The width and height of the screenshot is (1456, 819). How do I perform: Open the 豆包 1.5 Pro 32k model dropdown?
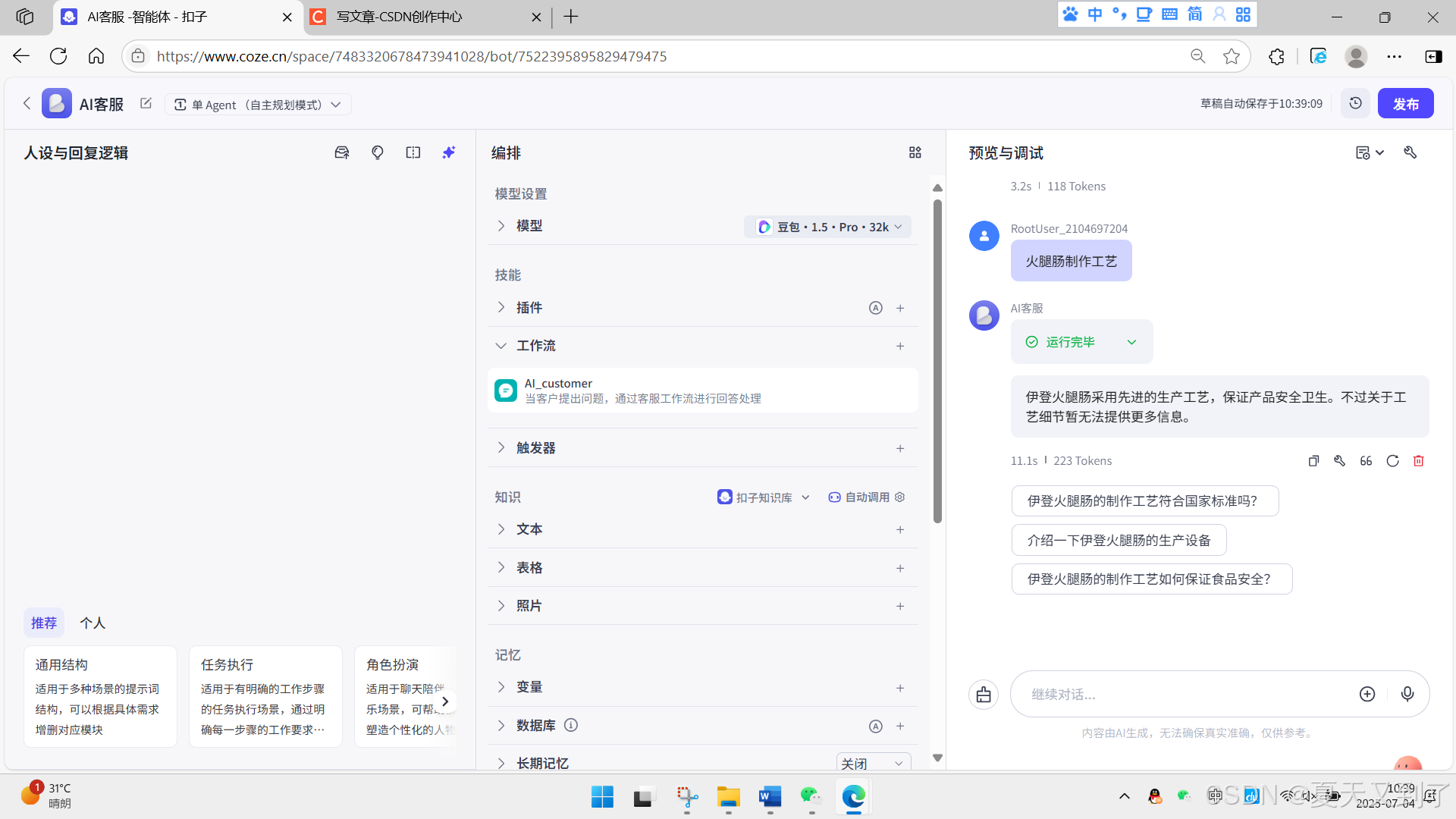coord(829,227)
